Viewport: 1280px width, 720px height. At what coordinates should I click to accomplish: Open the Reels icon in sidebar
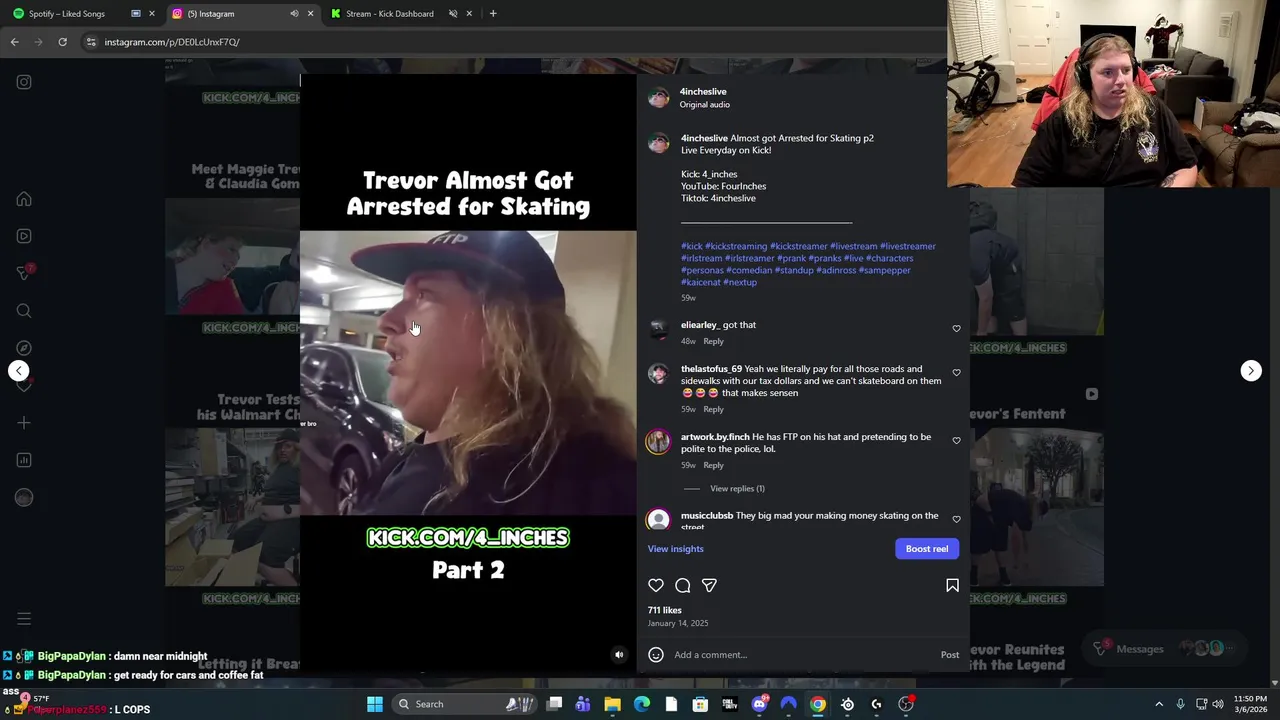[24, 236]
